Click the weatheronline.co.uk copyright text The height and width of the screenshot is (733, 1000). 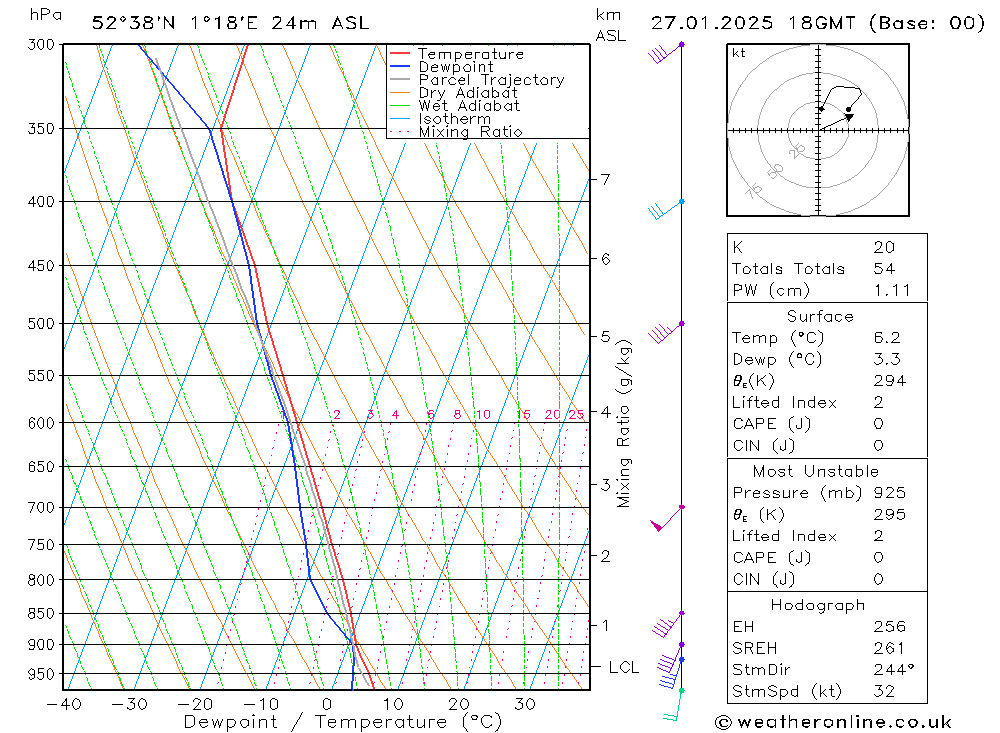pyautogui.click(x=833, y=722)
